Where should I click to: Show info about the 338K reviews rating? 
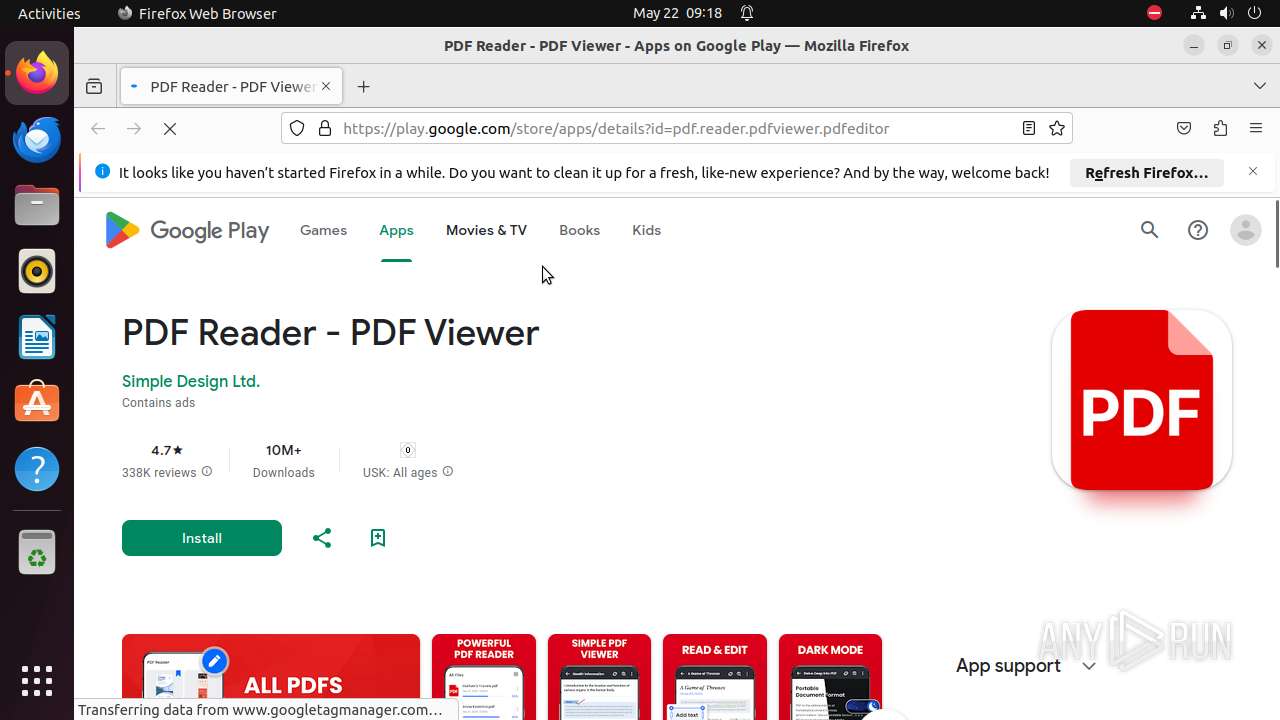[x=207, y=472]
